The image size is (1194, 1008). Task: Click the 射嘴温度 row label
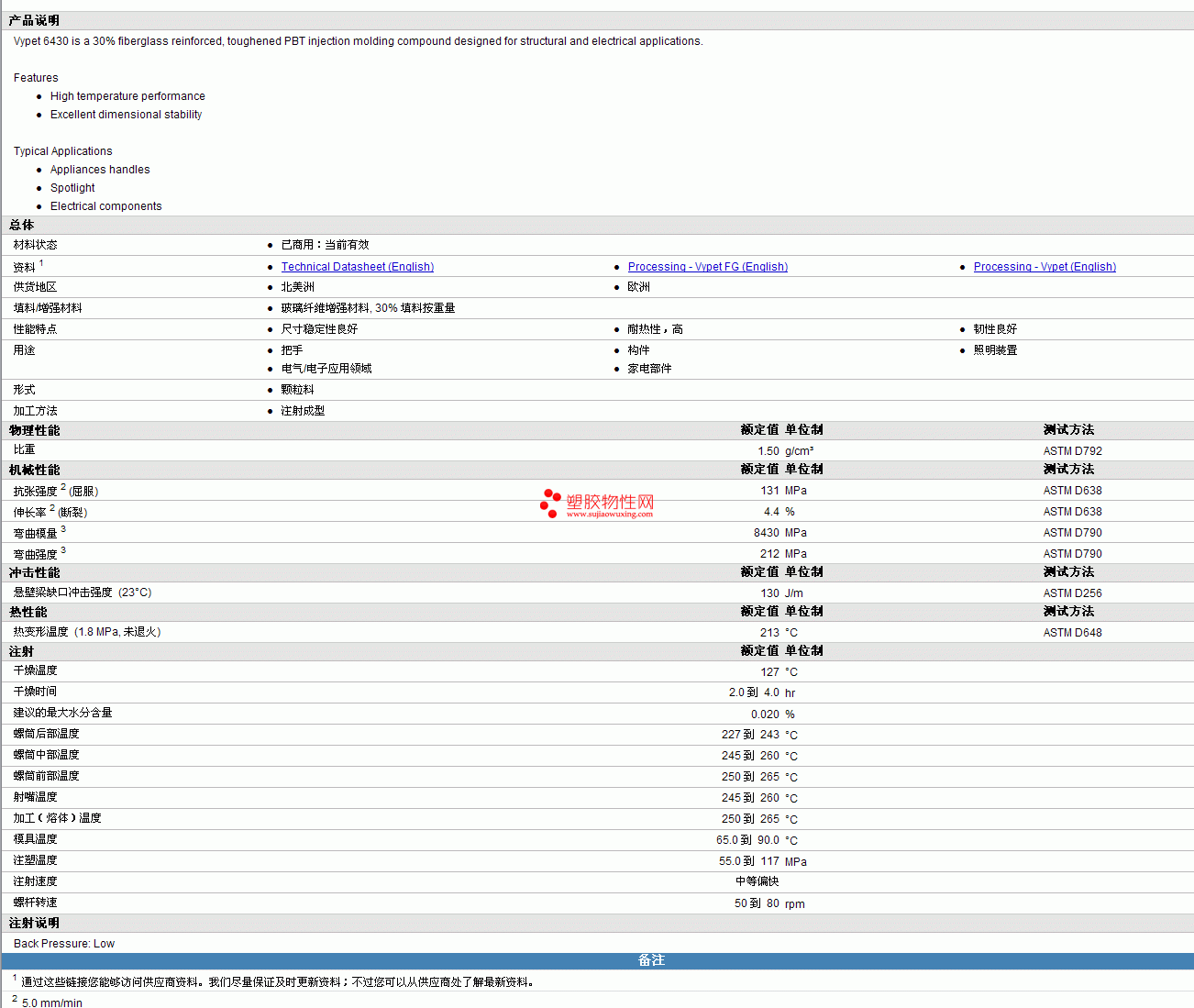coord(35,797)
